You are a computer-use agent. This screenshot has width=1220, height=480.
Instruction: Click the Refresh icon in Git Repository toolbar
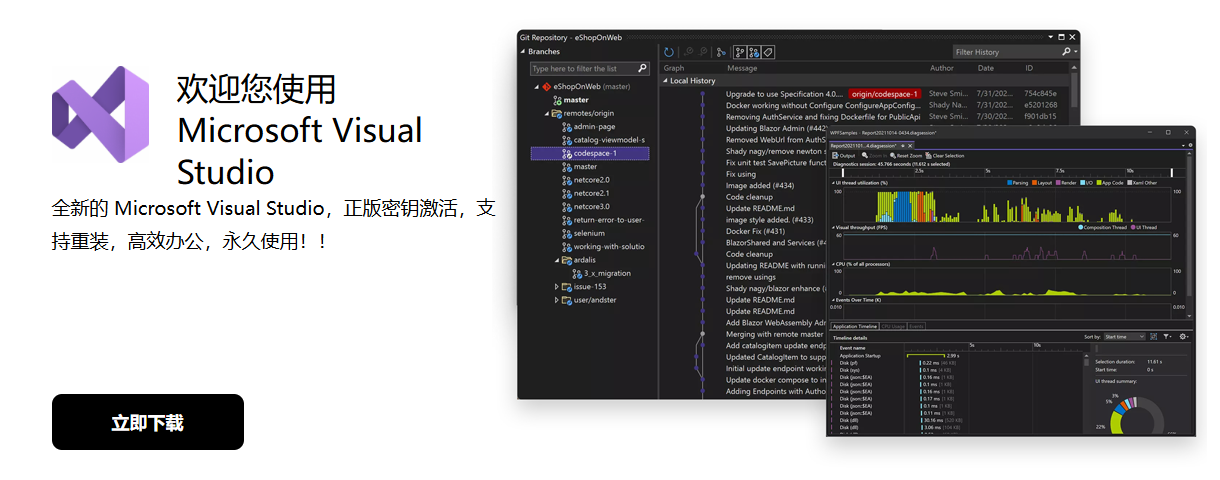pos(669,52)
